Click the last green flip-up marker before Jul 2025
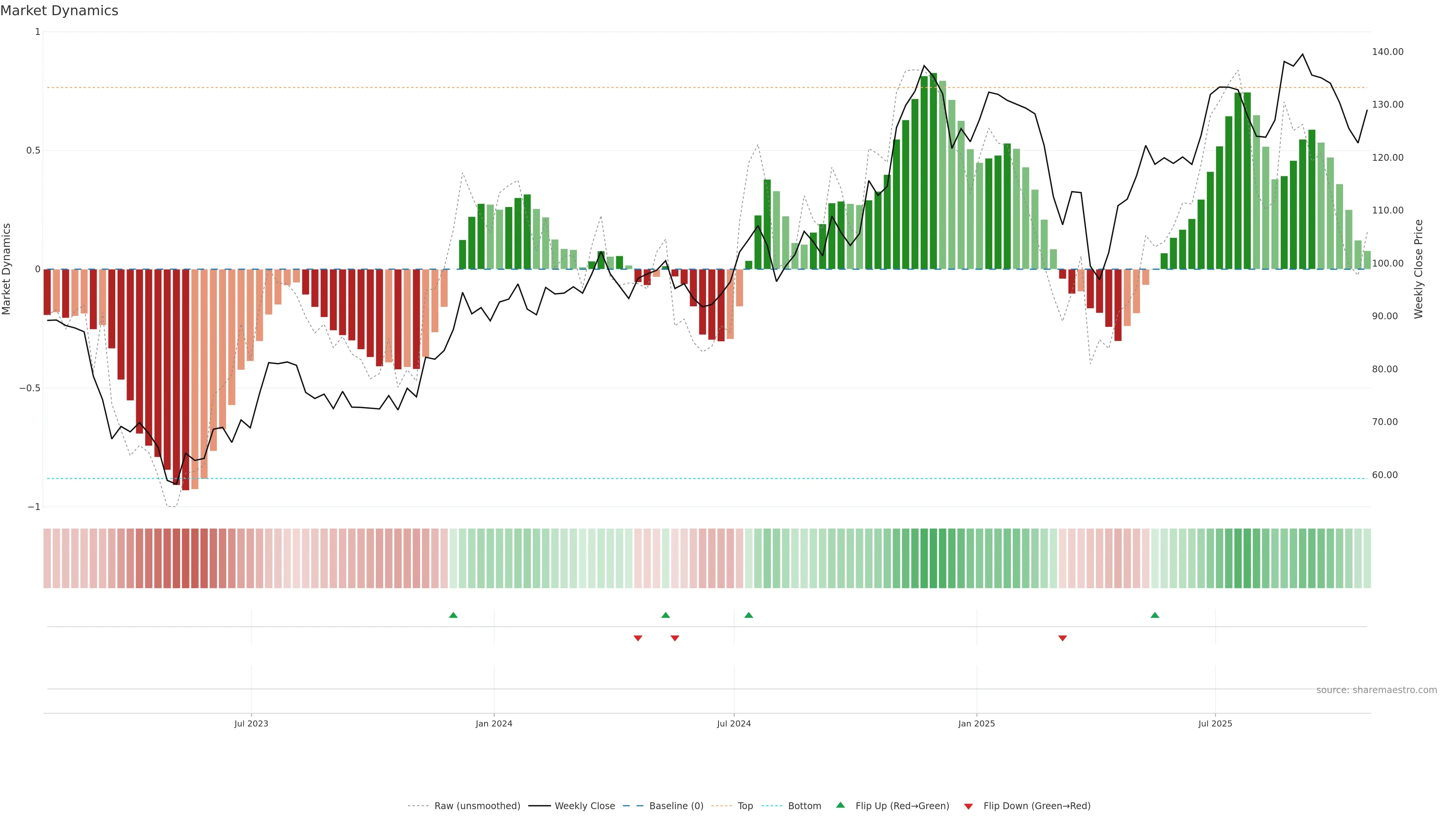Screen dimensions: 1456x819 click(x=1155, y=615)
